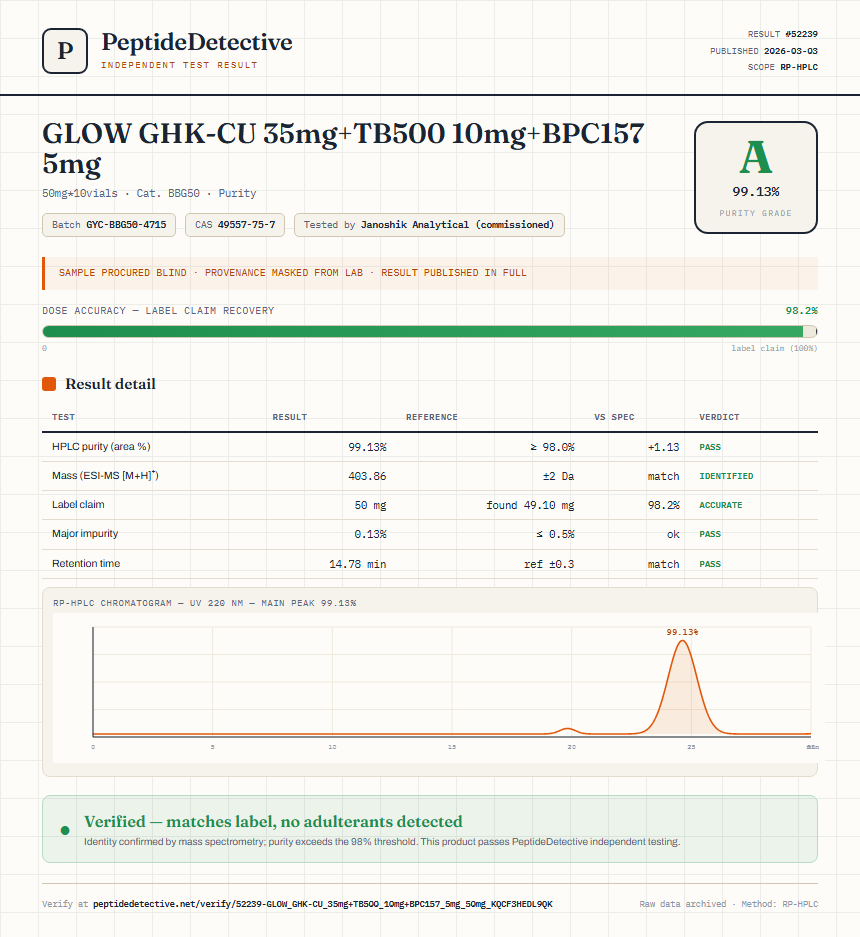Click the RESULT #52239 identifier
Screen dimensions: 860x937
coord(782,34)
